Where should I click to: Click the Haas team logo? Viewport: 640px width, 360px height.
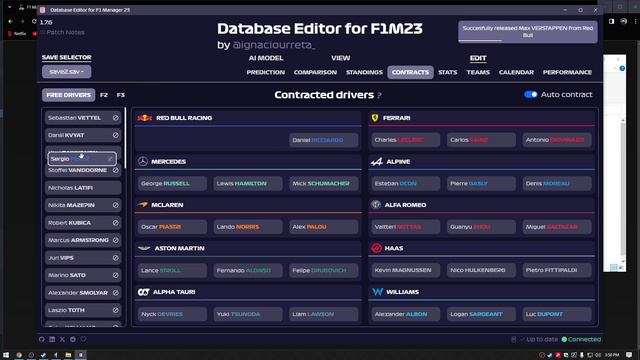376,248
